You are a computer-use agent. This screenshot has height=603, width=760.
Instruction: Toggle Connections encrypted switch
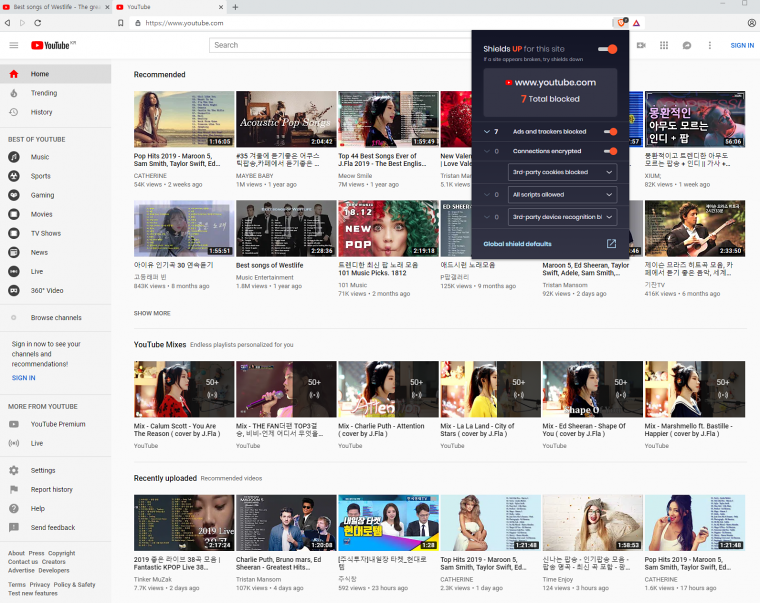coord(611,151)
